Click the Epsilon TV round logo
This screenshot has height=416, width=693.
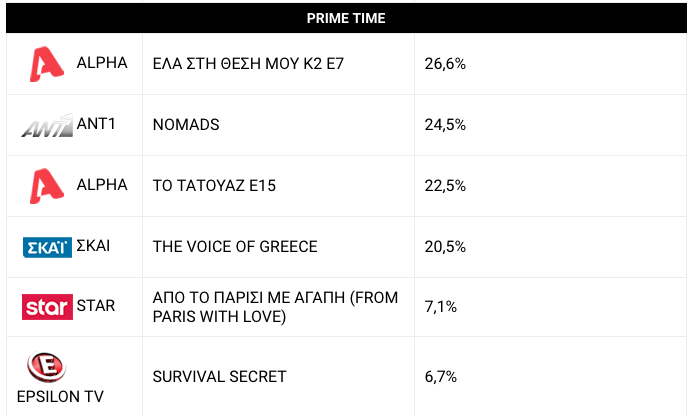click(46, 367)
